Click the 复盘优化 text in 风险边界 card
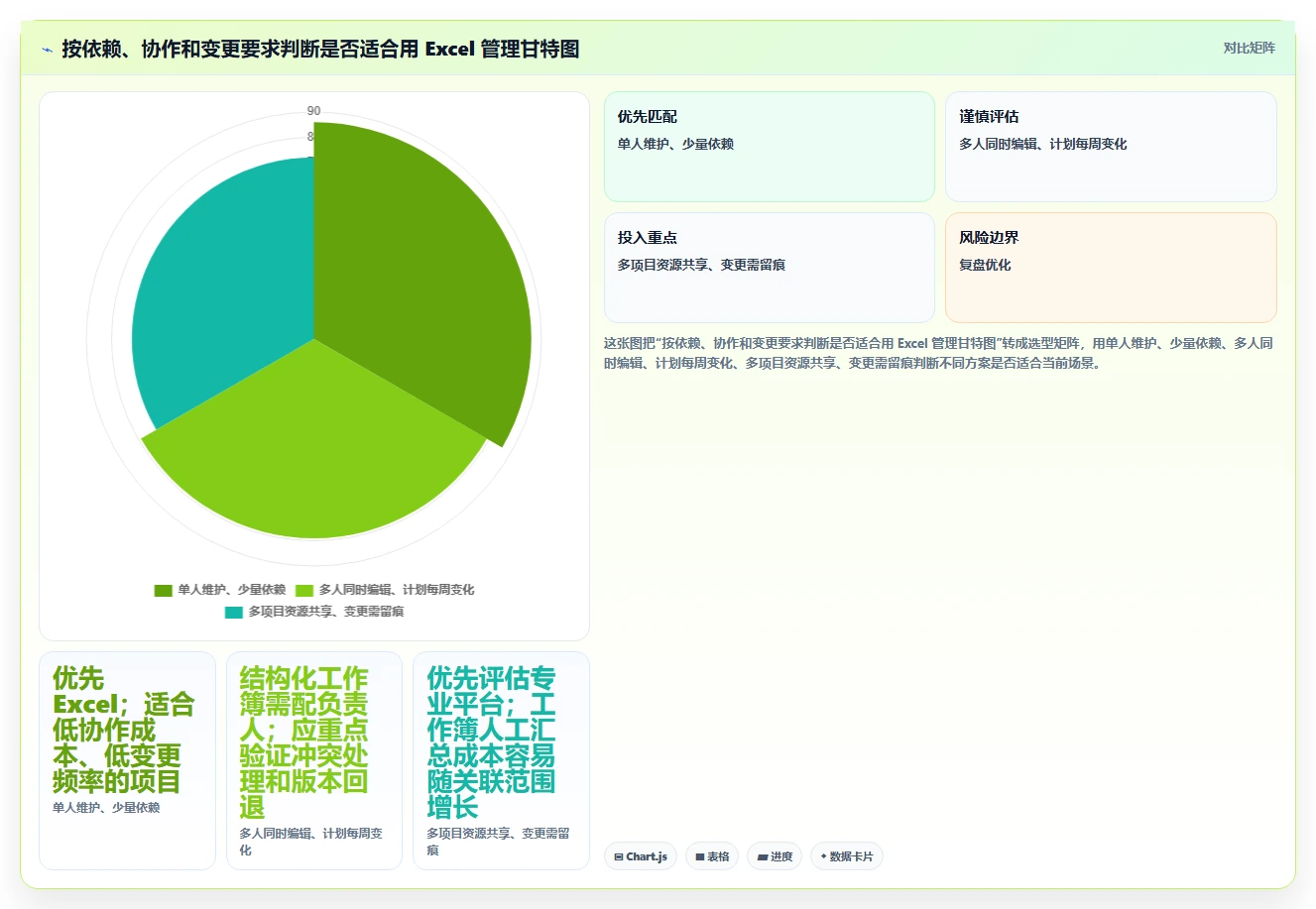The width and height of the screenshot is (1316, 909). 985,265
